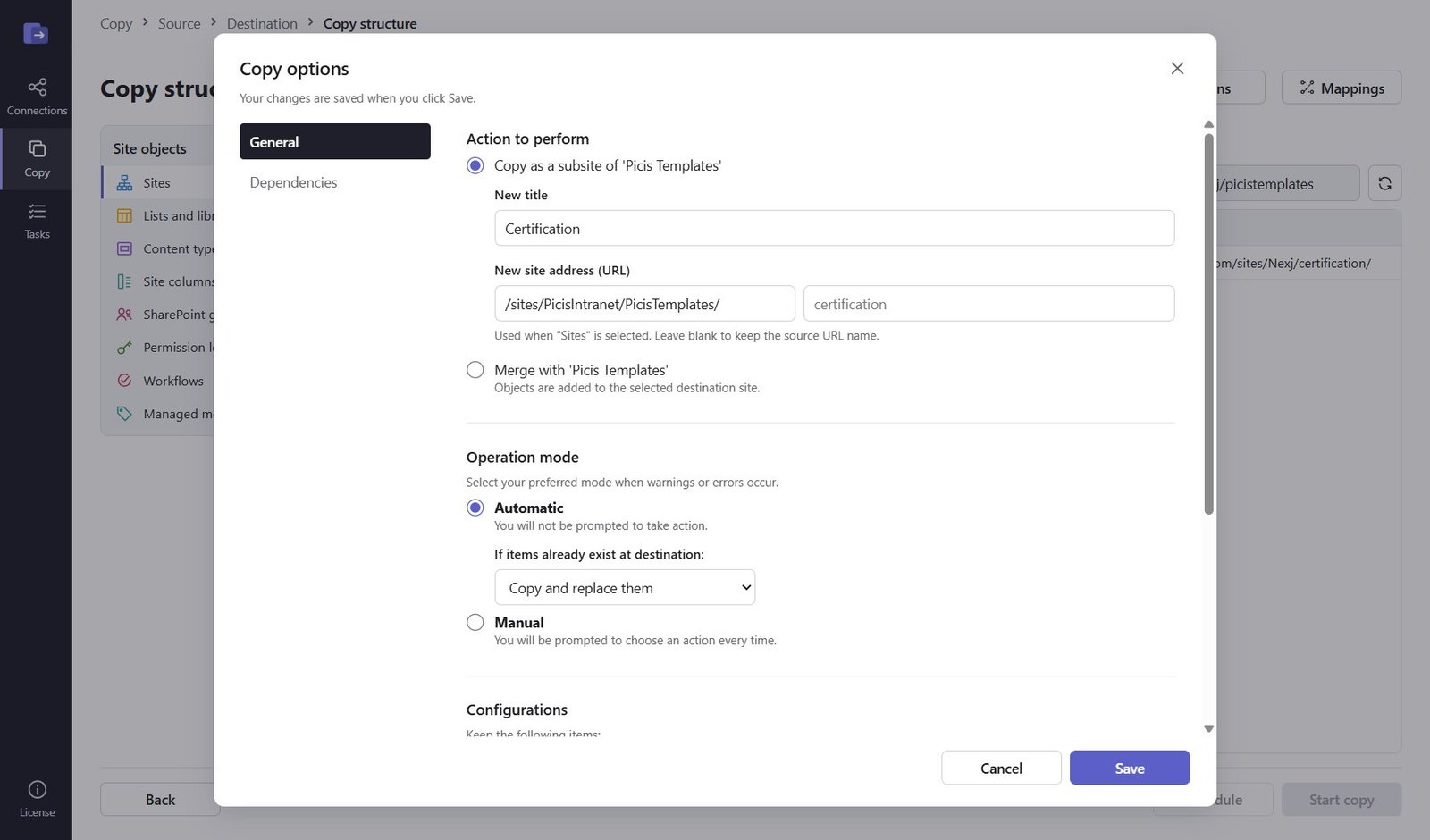Click the certification path row in the destination list
Image resolution: width=1430 pixels, height=840 pixels.
(x=1308, y=263)
